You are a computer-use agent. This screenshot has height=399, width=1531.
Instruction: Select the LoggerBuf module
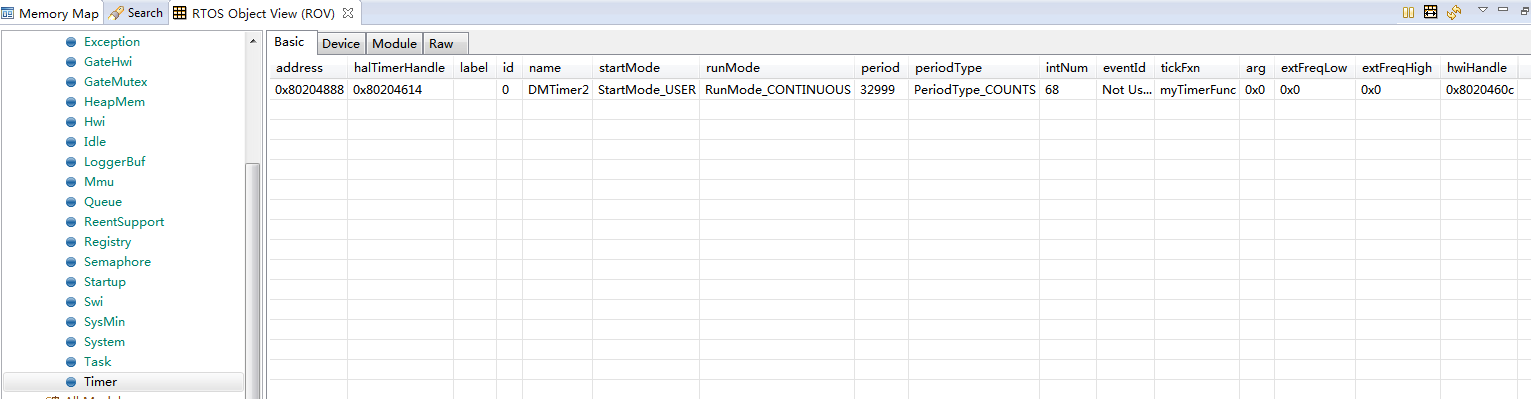115,162
